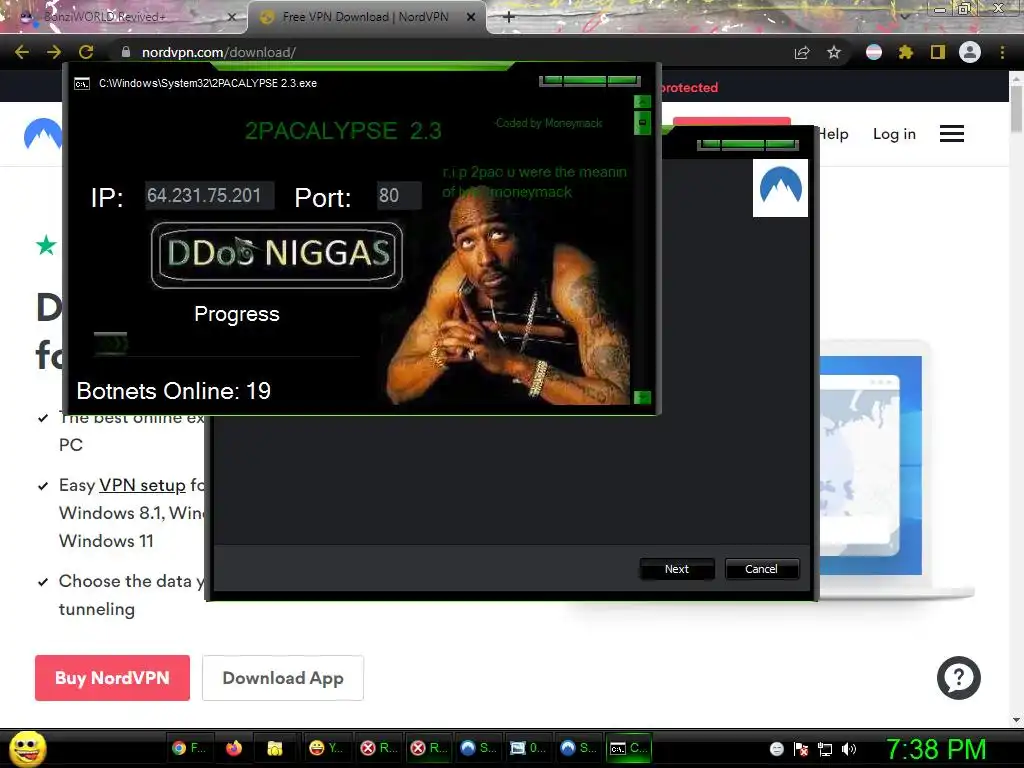Click the 2PACALYPSE title bar console icon
The image size is (1024, 768).
click(x=82, y=84)
